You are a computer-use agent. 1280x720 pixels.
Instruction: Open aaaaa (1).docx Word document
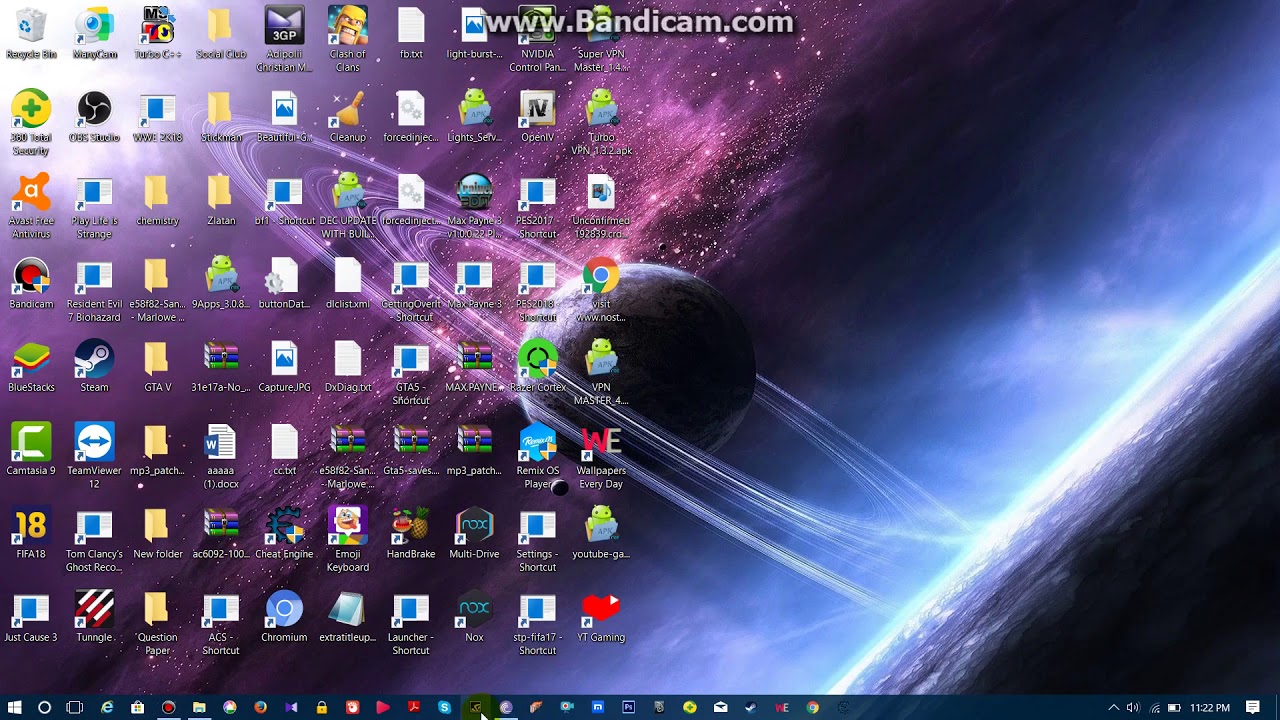tap(221, 457)
